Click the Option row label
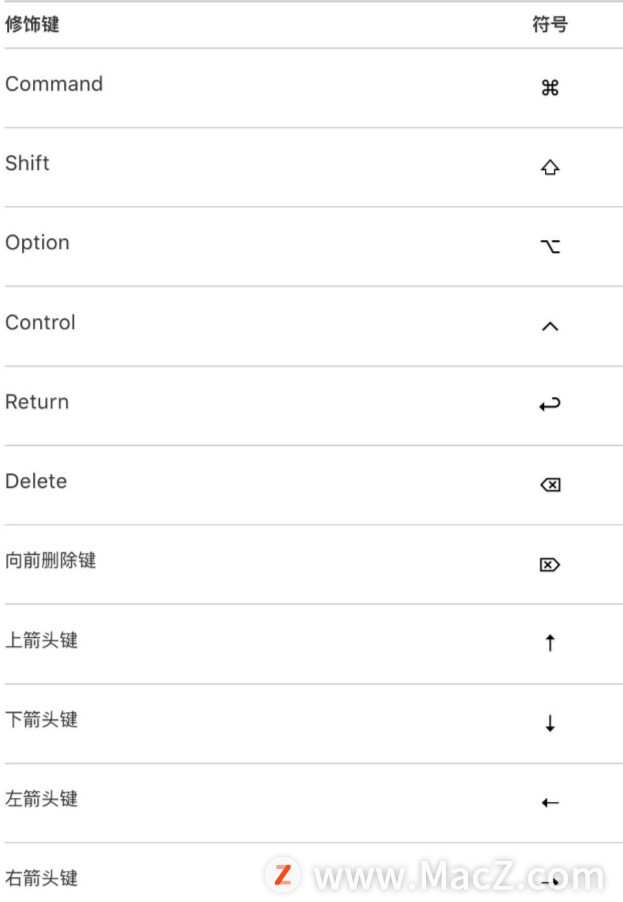 click(x=37, y=243)
